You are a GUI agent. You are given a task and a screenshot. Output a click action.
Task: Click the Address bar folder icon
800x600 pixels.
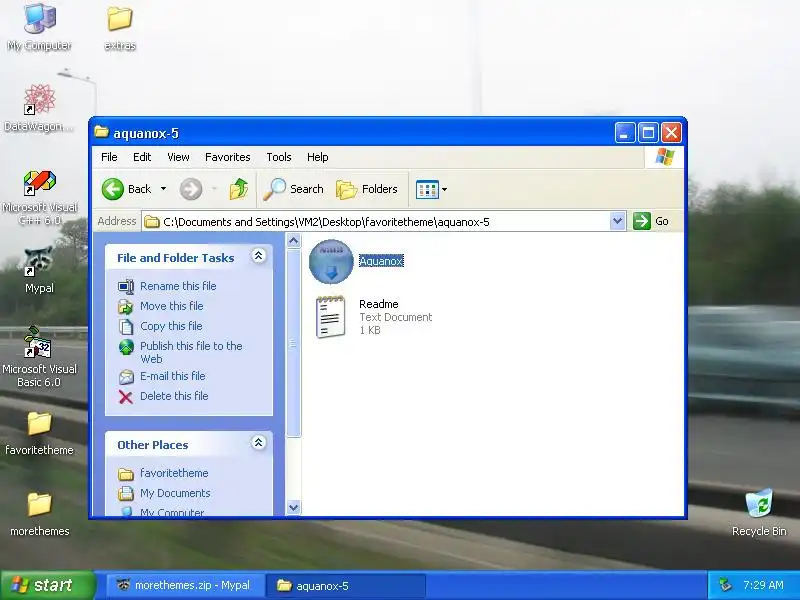coord(152,222)
